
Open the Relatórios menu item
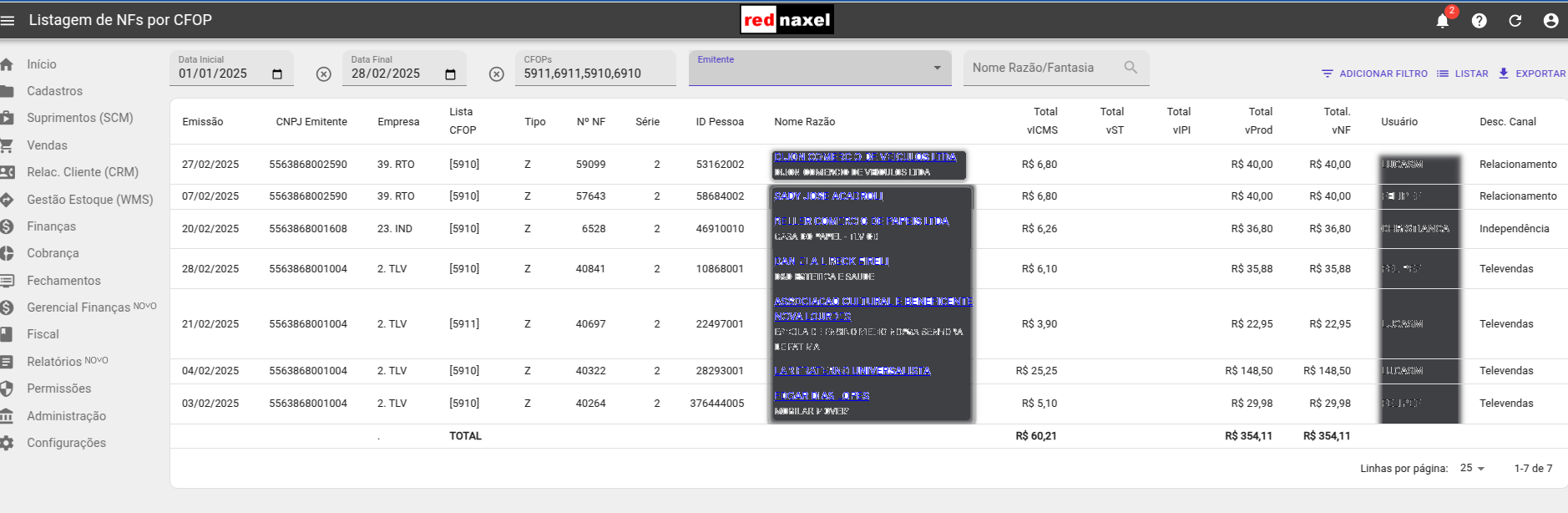(54, 362)
